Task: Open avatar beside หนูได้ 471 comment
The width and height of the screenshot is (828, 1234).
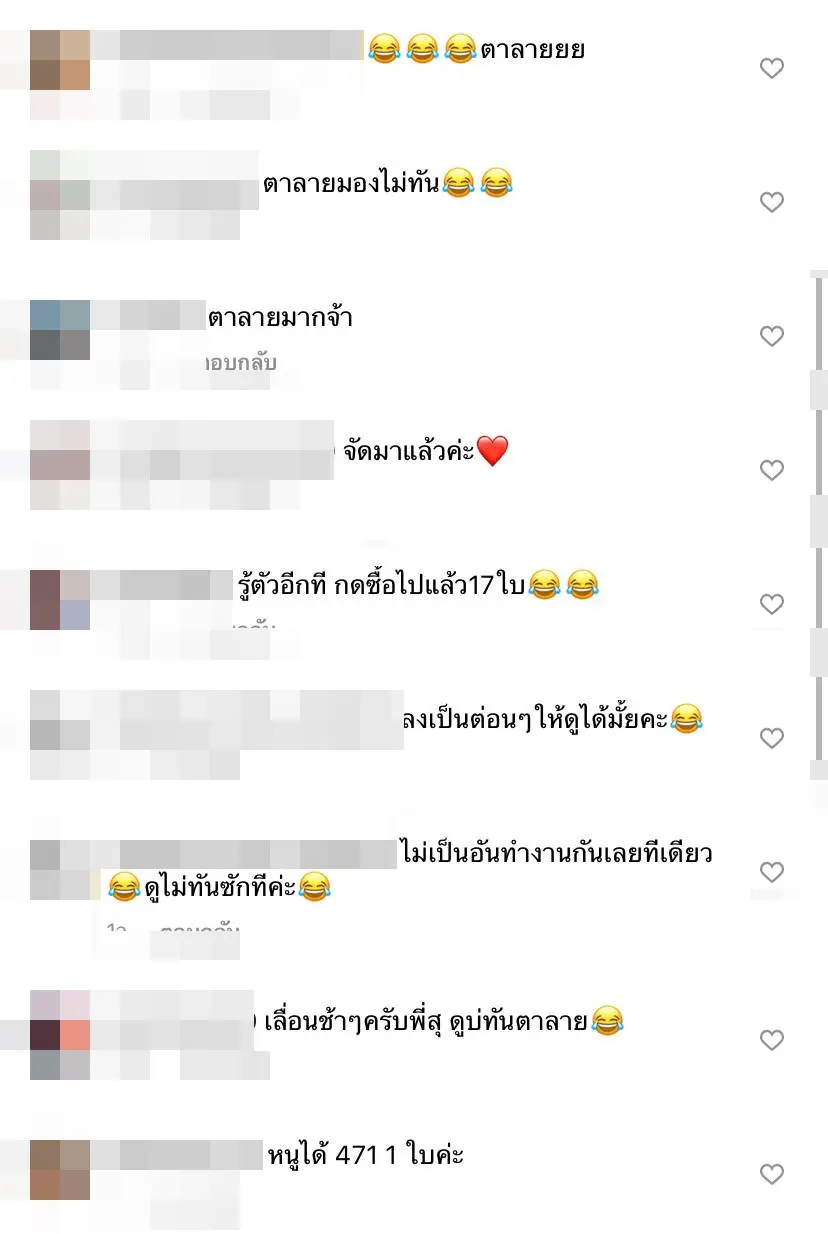Action: pos(60,1169)
